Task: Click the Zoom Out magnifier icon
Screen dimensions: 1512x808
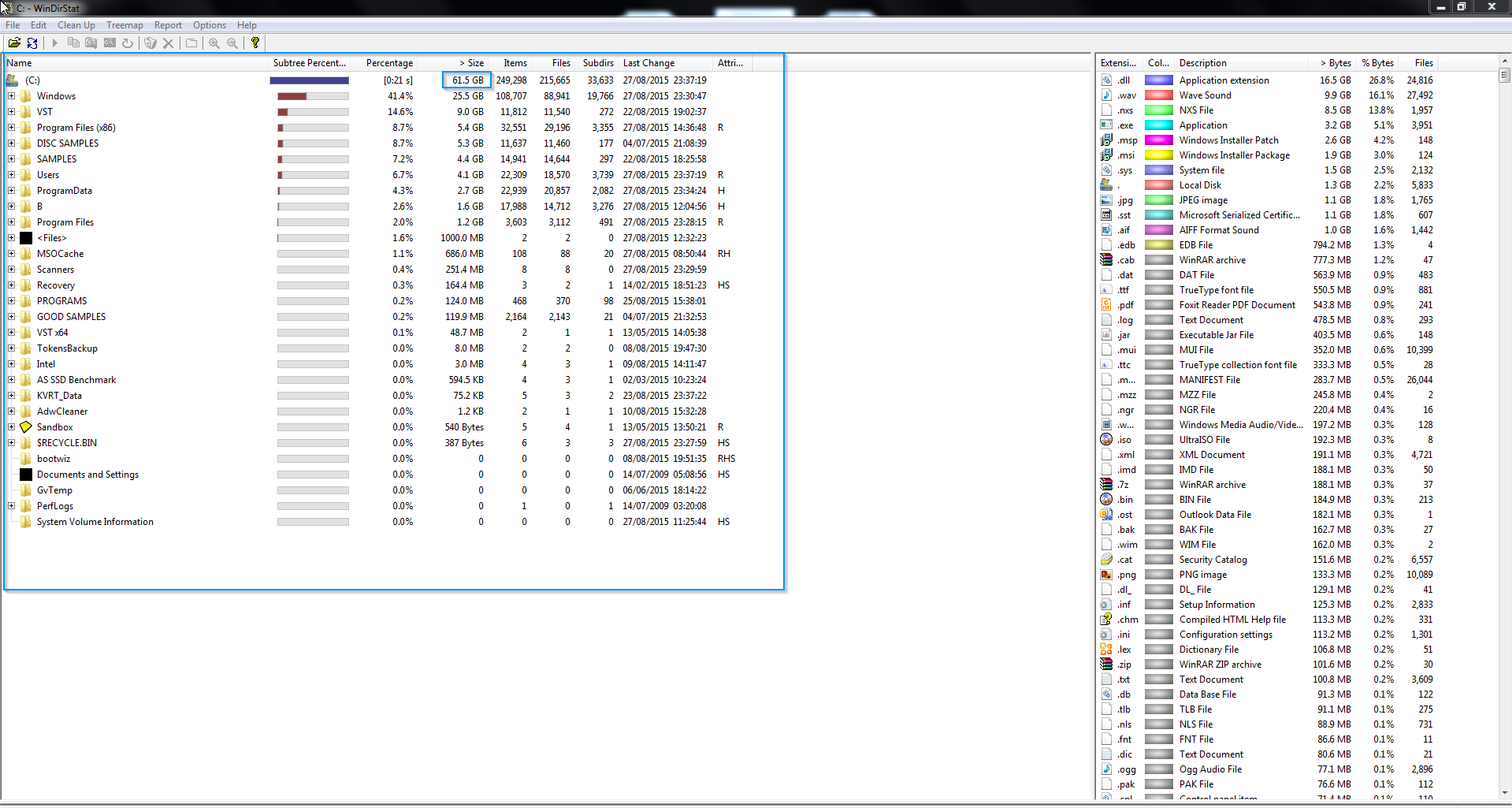Action: point(232,43)
